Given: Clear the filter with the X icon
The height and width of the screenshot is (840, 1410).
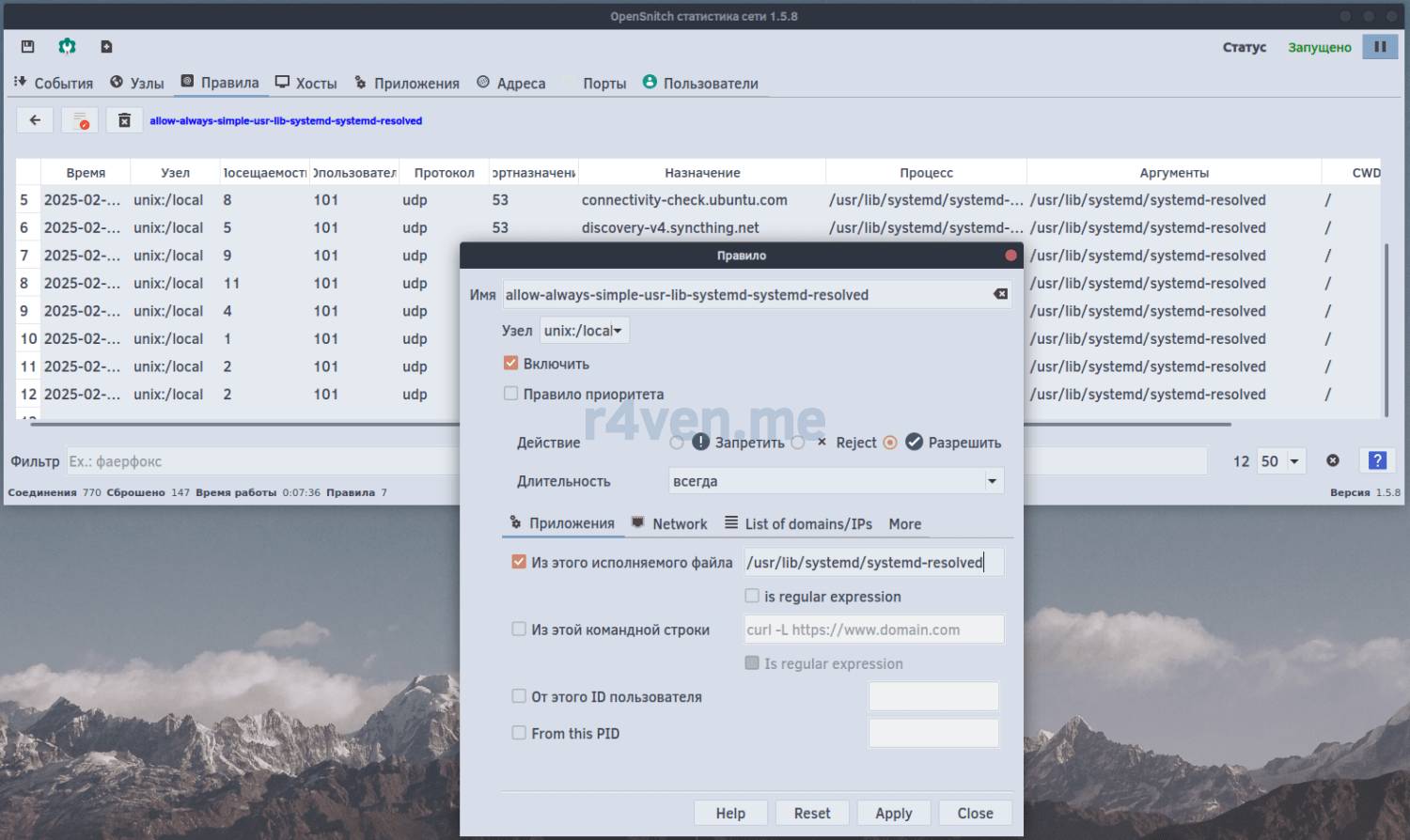Looking at the screenshot, I should pyautogui.click(x=1332, y=460).
